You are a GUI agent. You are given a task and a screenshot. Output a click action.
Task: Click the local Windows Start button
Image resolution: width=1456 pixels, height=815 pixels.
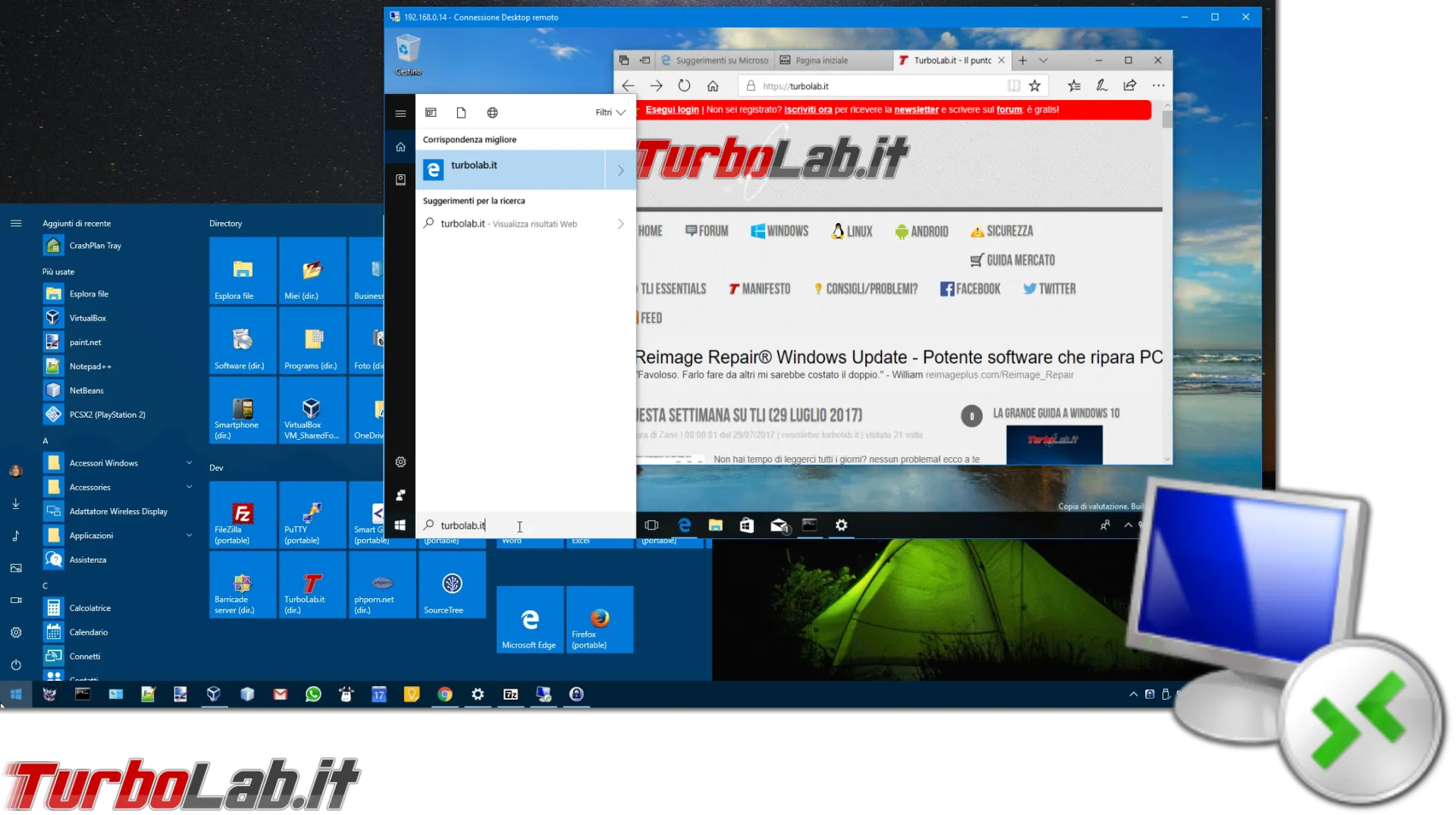pos(16,694)
